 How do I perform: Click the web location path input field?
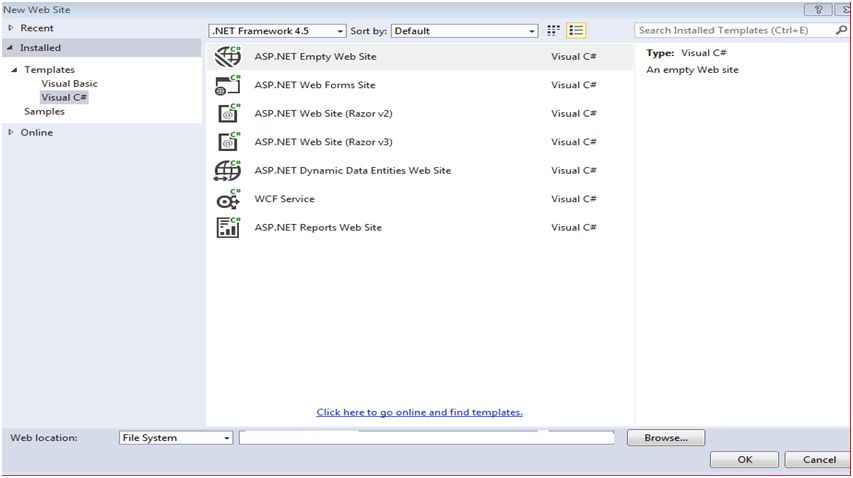click(x=426, y=438)
